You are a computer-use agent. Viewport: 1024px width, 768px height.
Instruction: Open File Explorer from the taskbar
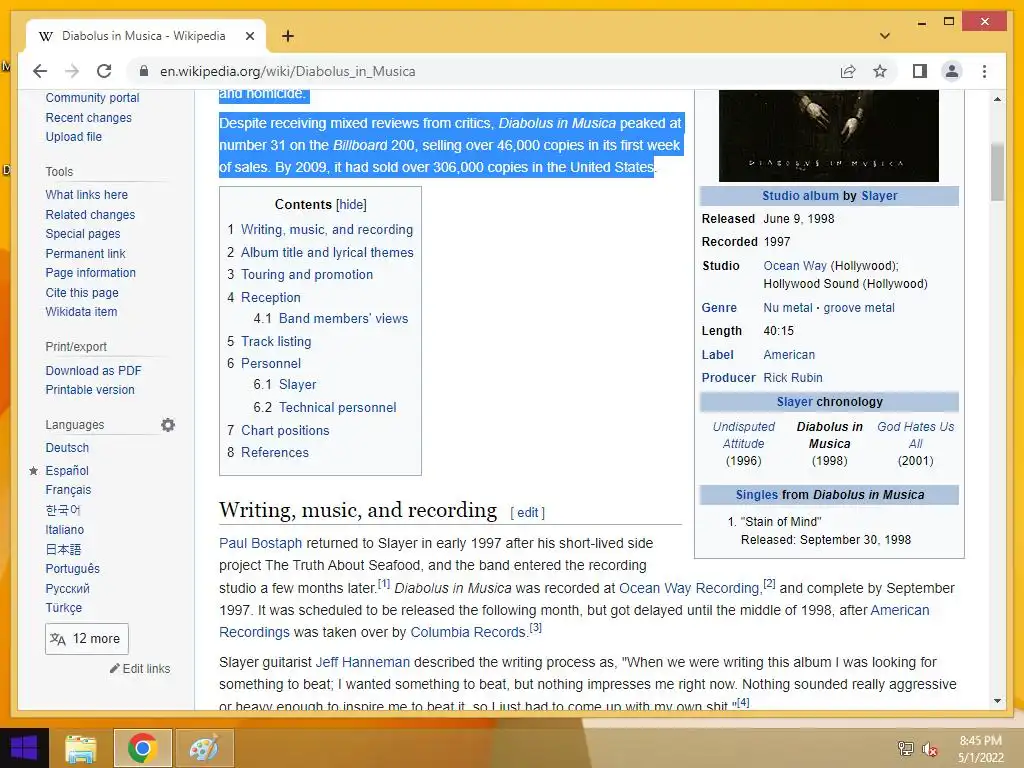click(81, 748)
